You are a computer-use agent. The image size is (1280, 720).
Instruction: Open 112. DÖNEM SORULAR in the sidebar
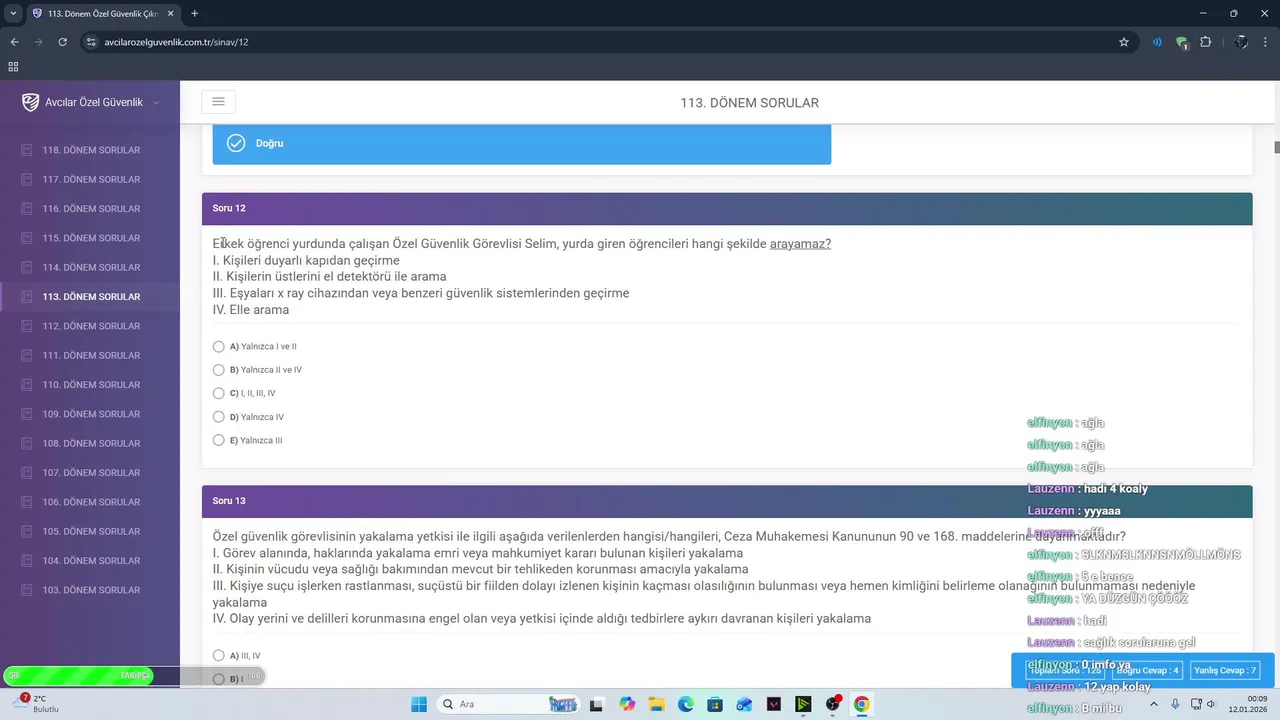(90, 326)
